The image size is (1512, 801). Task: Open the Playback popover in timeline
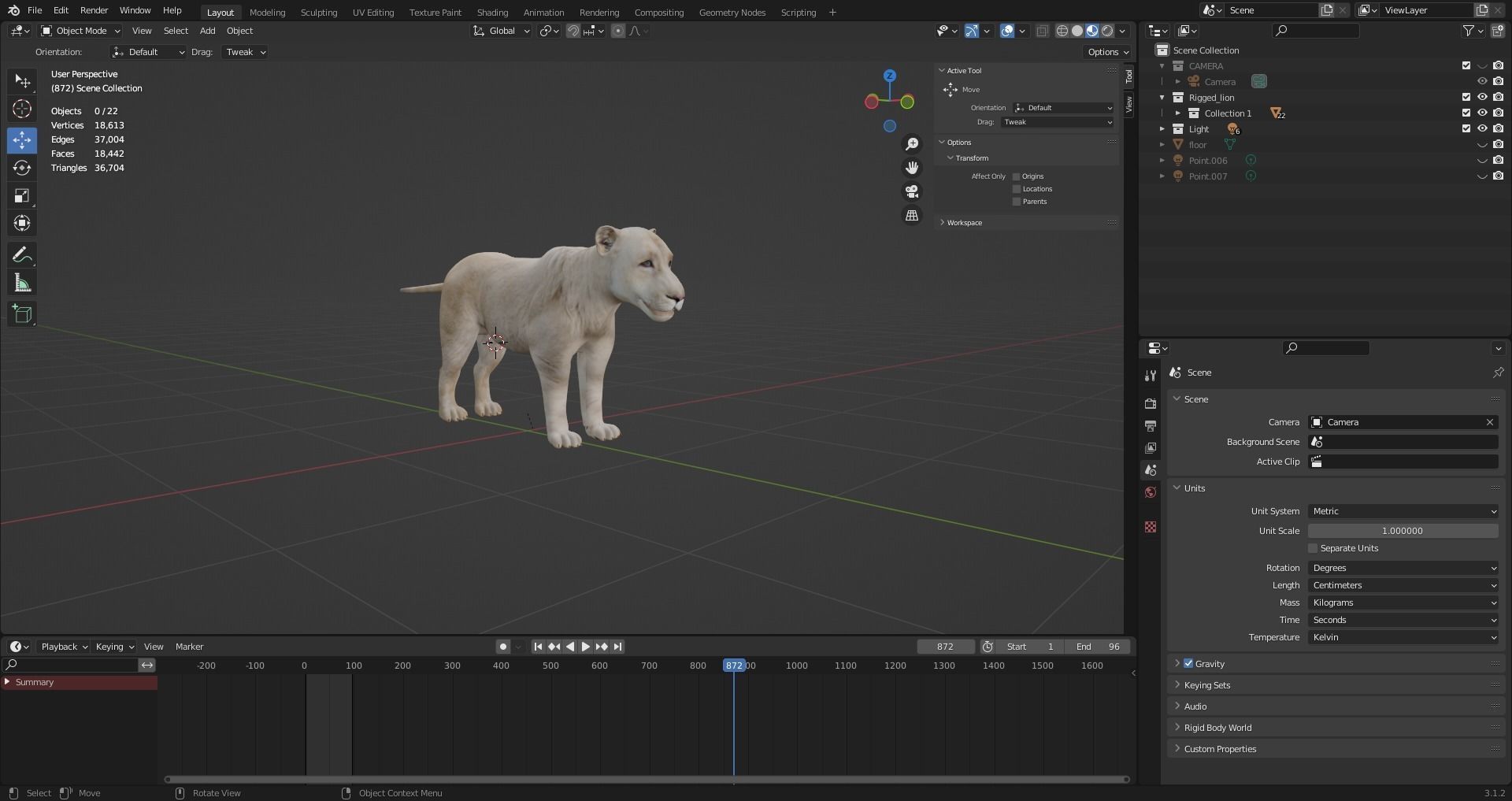click(64, 647)
